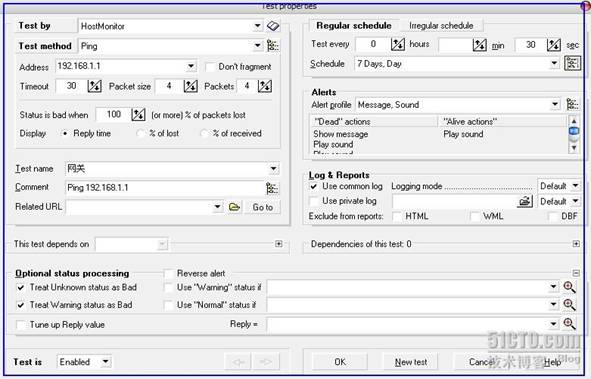Click the Packets count spinner button

pos(265,86)
